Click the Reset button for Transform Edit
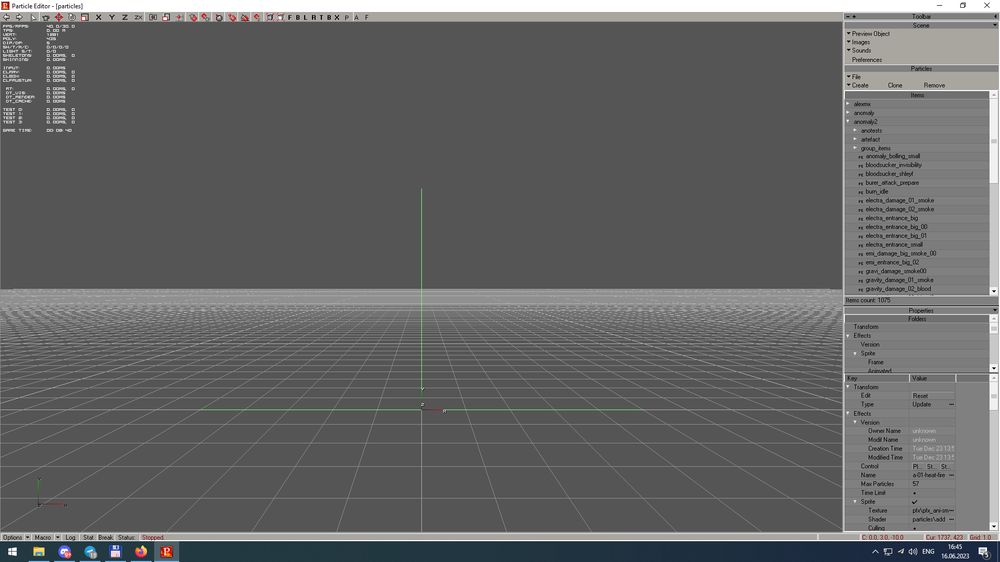The width and height of the screenshot is (1000, 562). coord(920,396)
